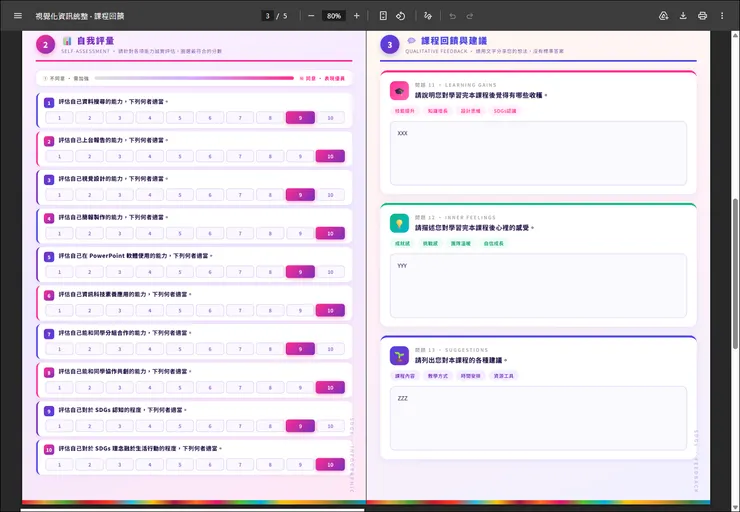Choose score 9 for SDGs 認知 question
The image size is (740, 512).
pyautogui.click(x=300, y=426)
